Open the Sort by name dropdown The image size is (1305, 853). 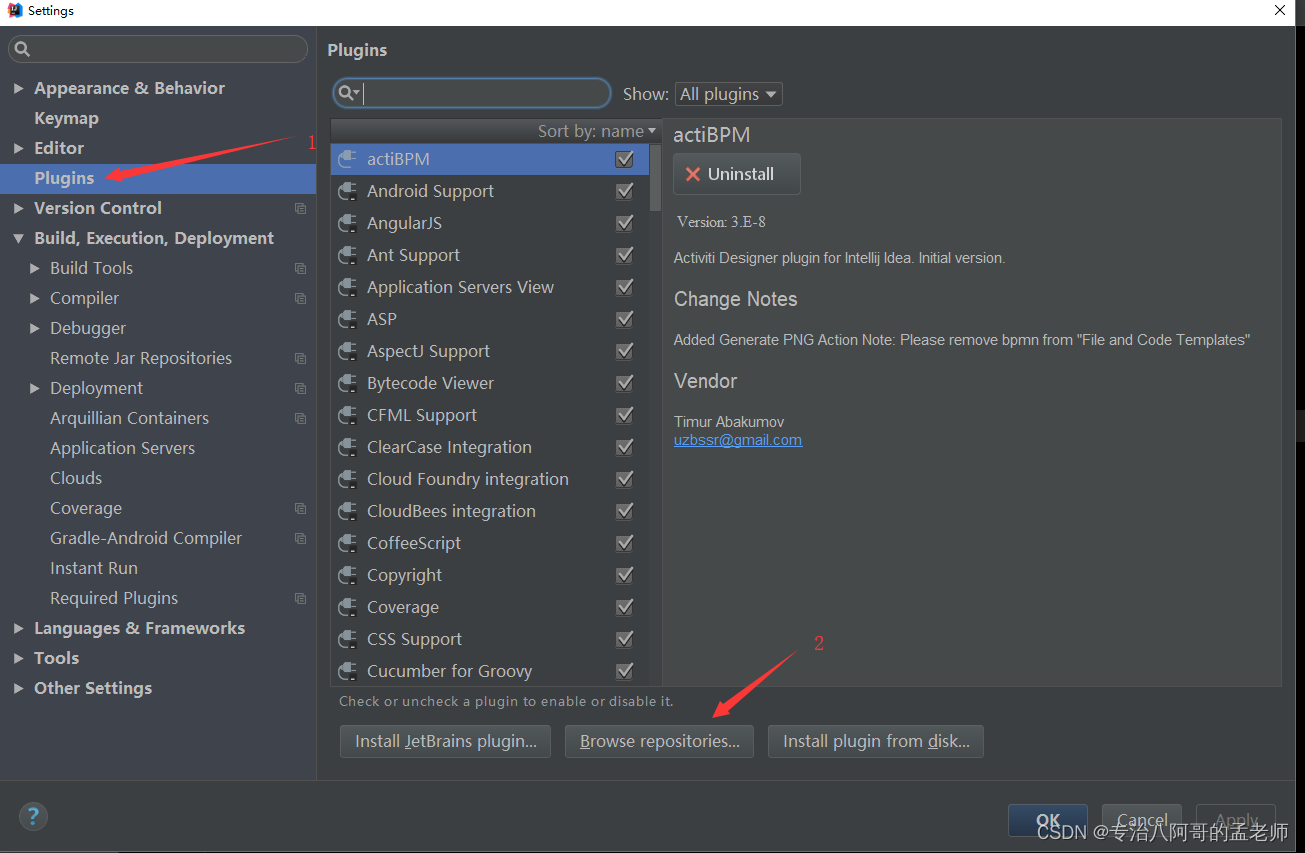pyautogui.click(x=597, y=131)
